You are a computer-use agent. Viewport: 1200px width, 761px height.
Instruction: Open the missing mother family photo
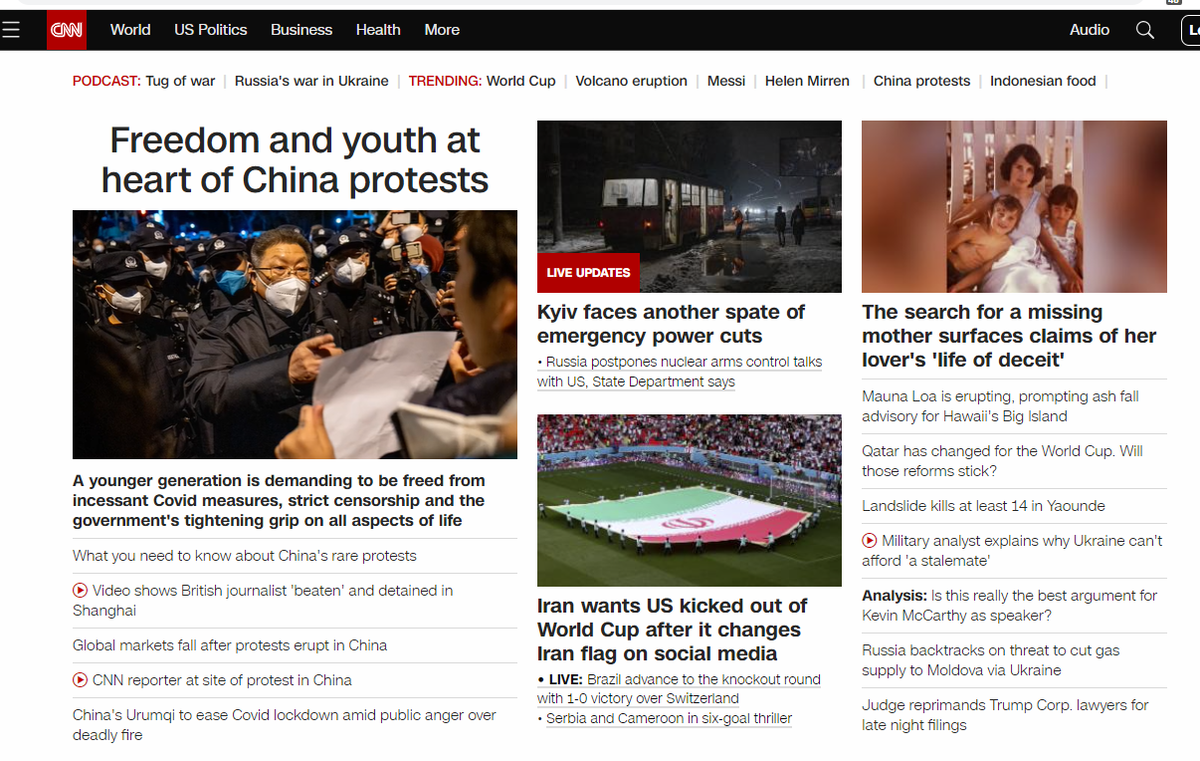[1014, 206]
